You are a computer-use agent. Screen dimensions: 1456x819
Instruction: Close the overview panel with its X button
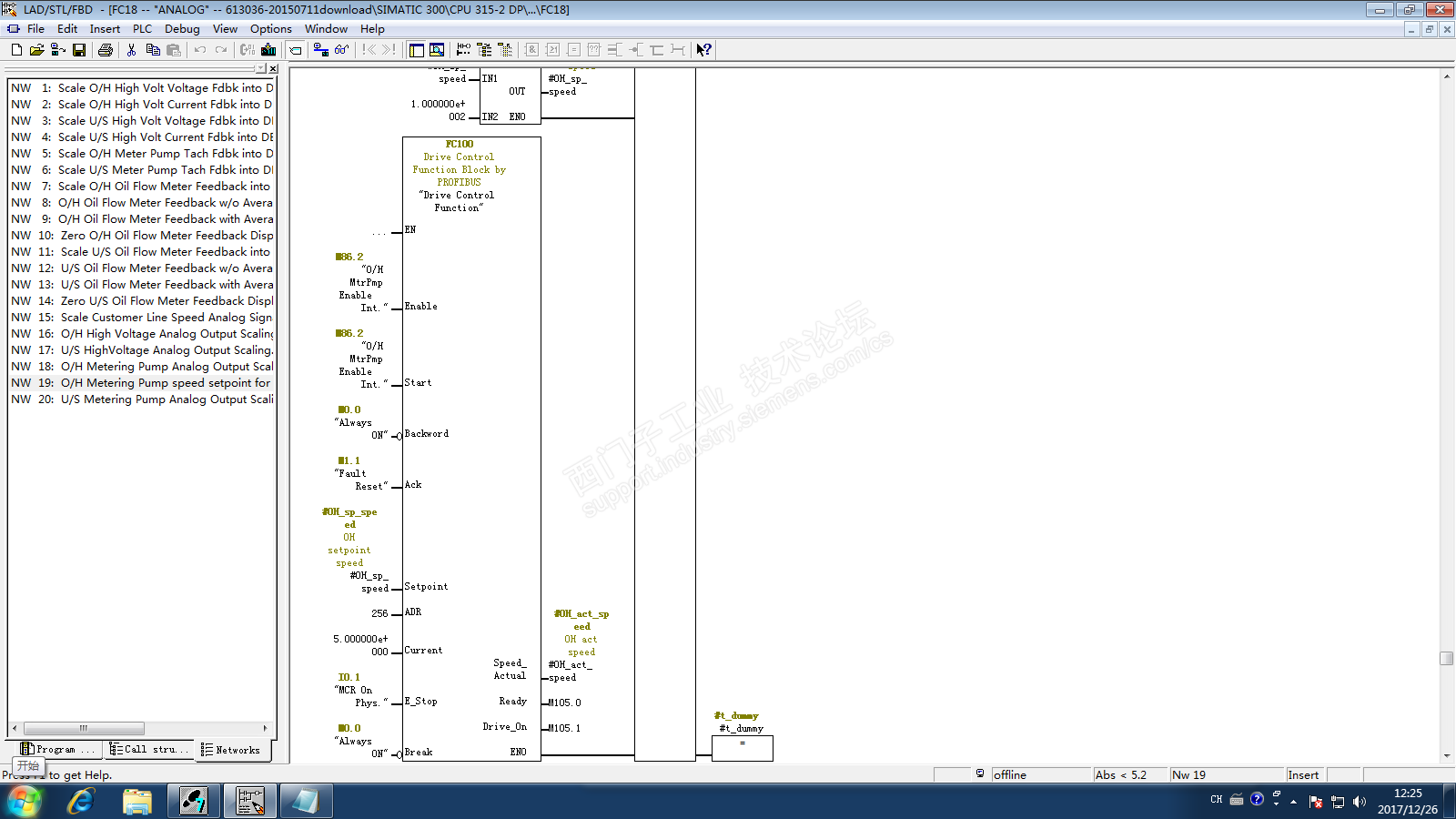[x=273, y=69]
